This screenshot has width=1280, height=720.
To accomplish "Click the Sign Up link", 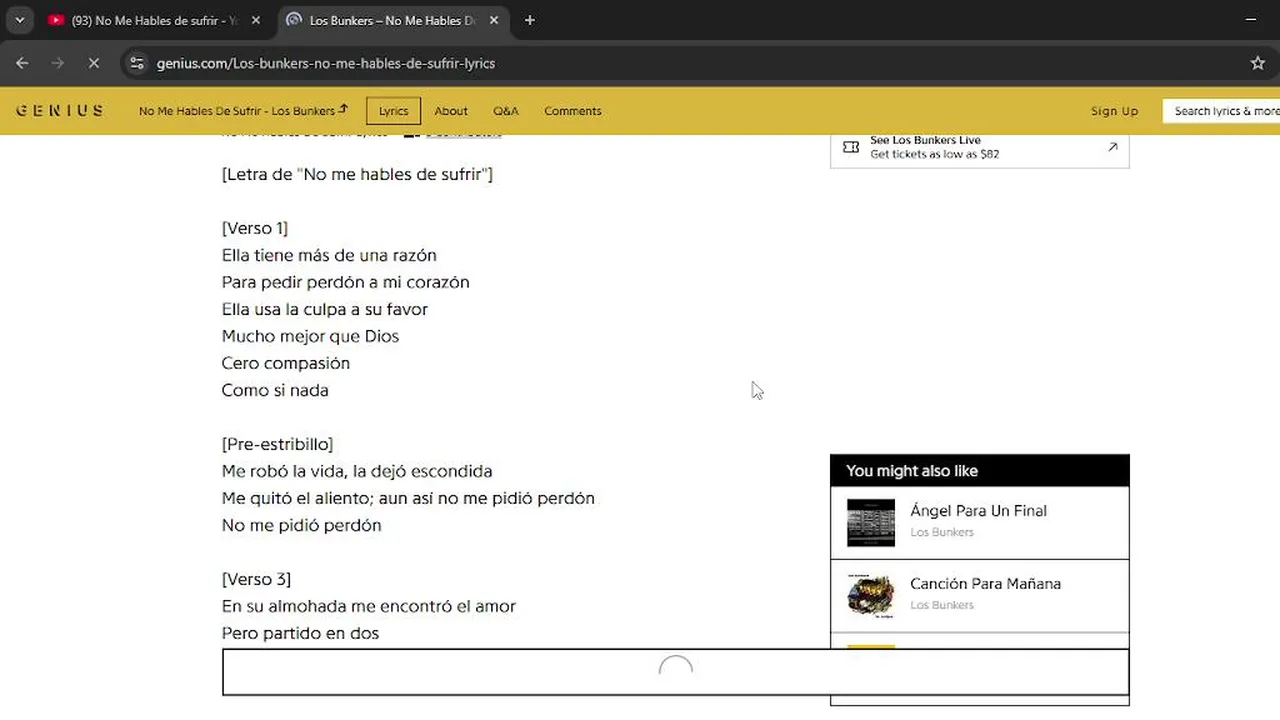I will (x=1114, y=111).
